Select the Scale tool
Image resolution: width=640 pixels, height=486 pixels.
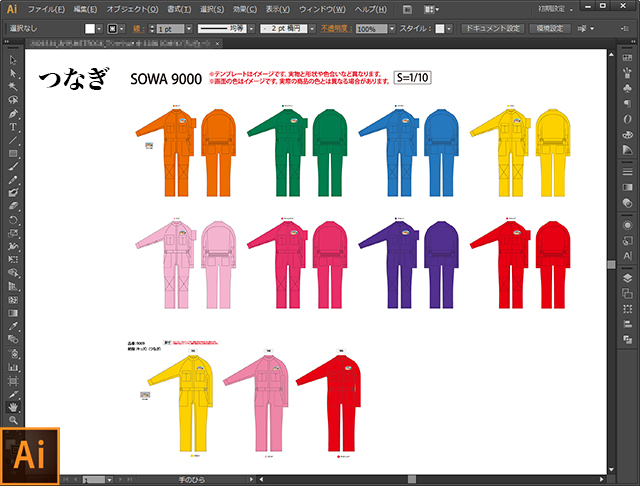point(13,233)
